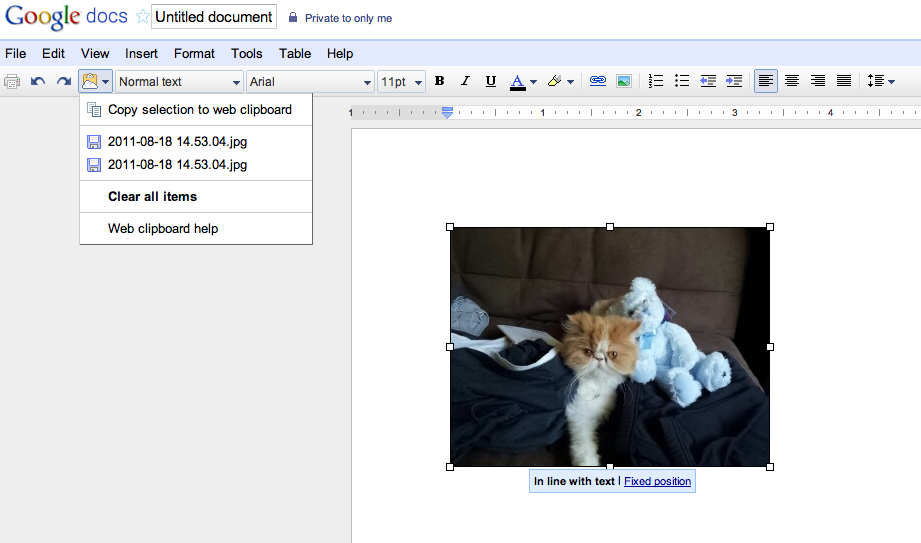Click the Redo arrow icon
Image resolution: width=921 pixels, height=543 pixels.
tap(63, 81)
